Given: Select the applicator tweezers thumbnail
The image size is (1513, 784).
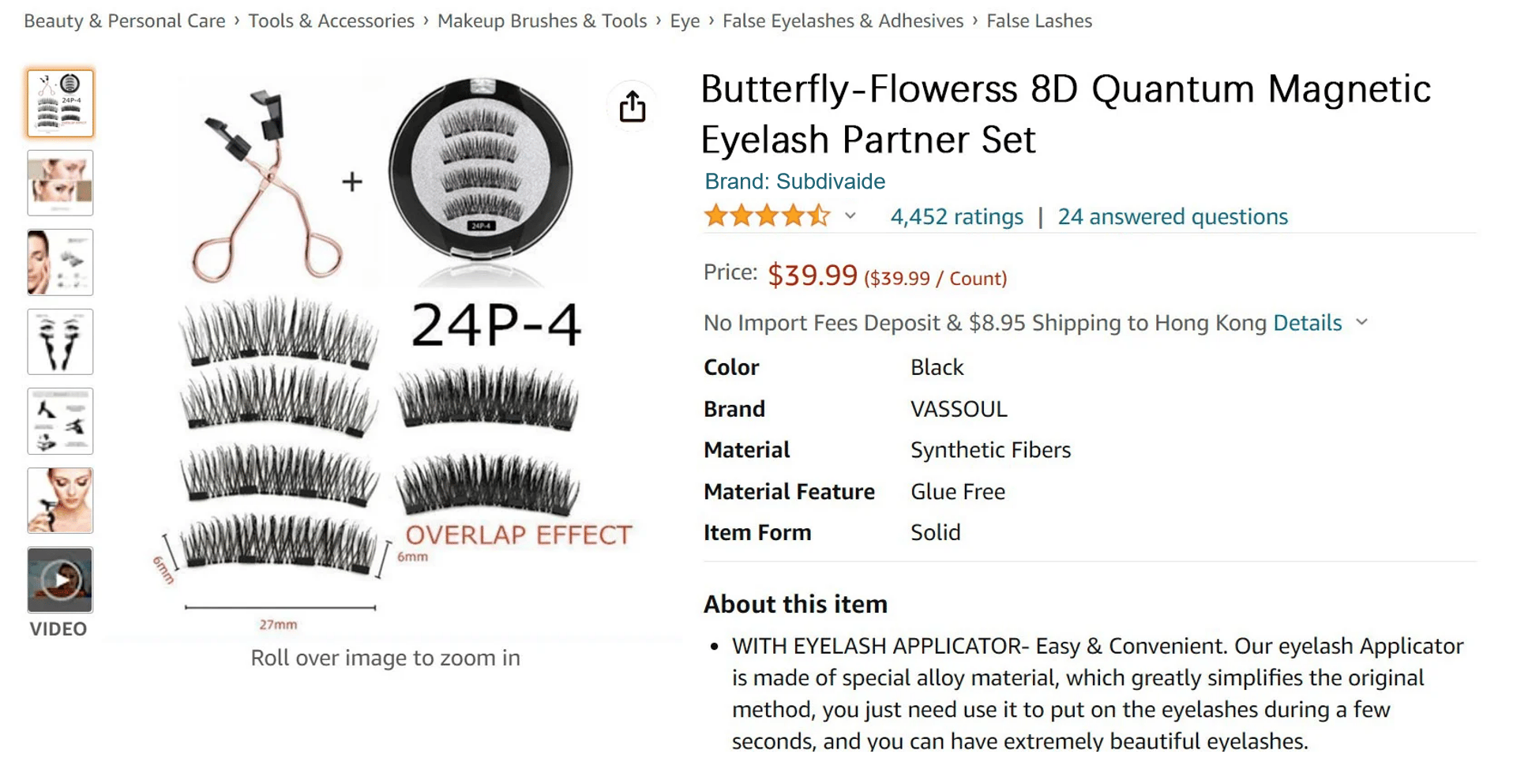Looking at the screenshot, I should [60, 342].
